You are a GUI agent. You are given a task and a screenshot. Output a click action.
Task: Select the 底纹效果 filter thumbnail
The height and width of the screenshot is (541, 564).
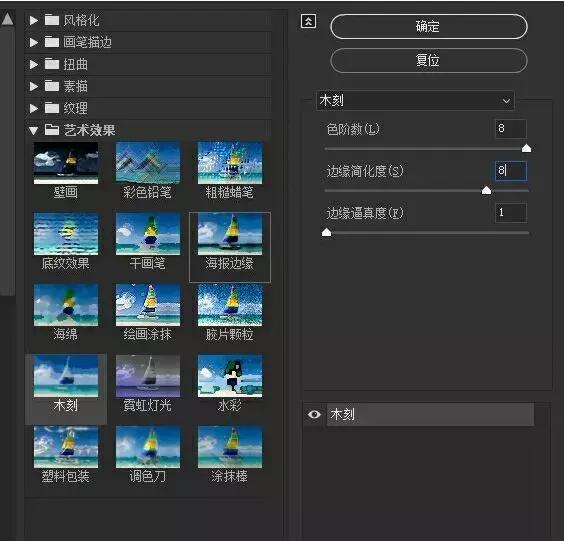66,234
